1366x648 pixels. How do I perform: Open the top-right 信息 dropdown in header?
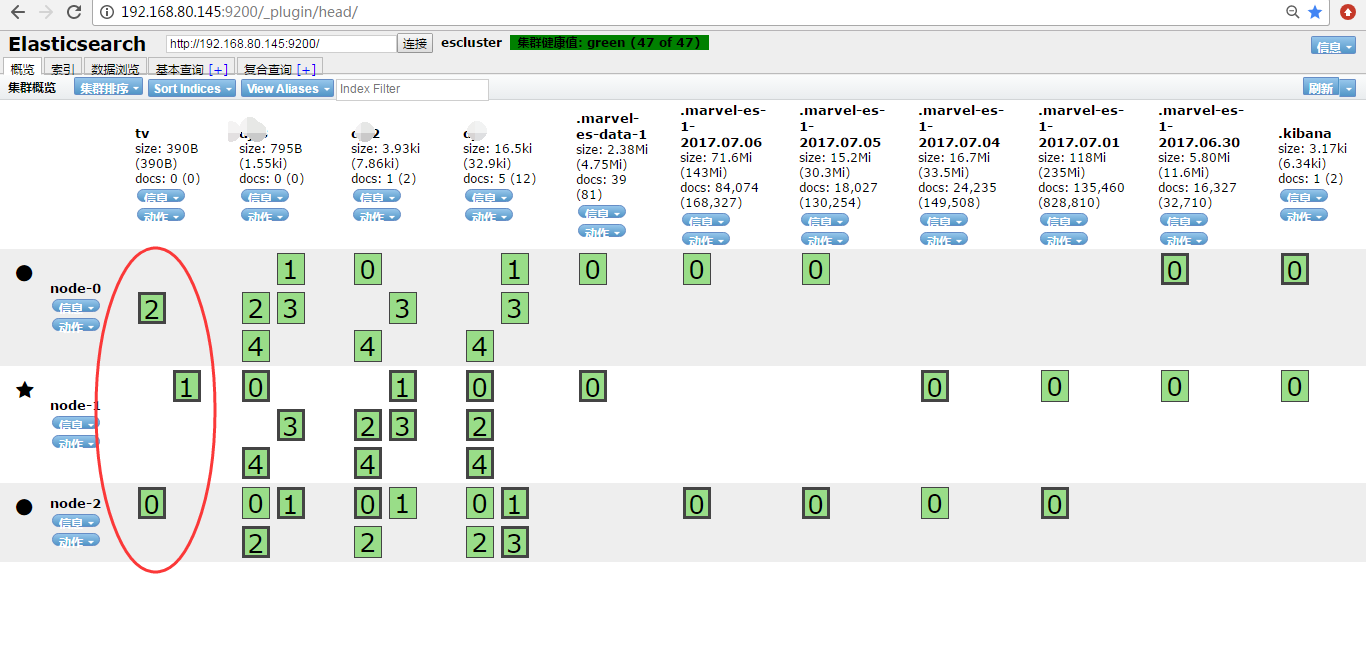(1333, 46)
